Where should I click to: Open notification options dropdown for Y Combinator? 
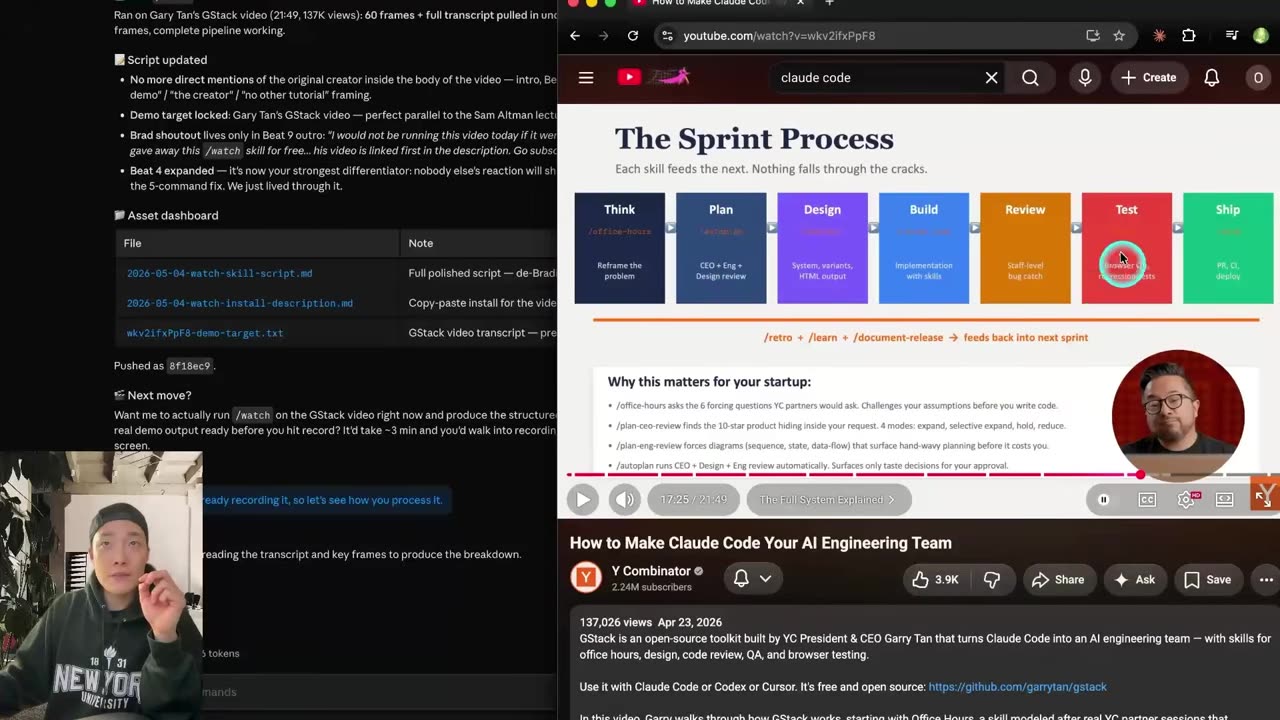pos(752,578)
